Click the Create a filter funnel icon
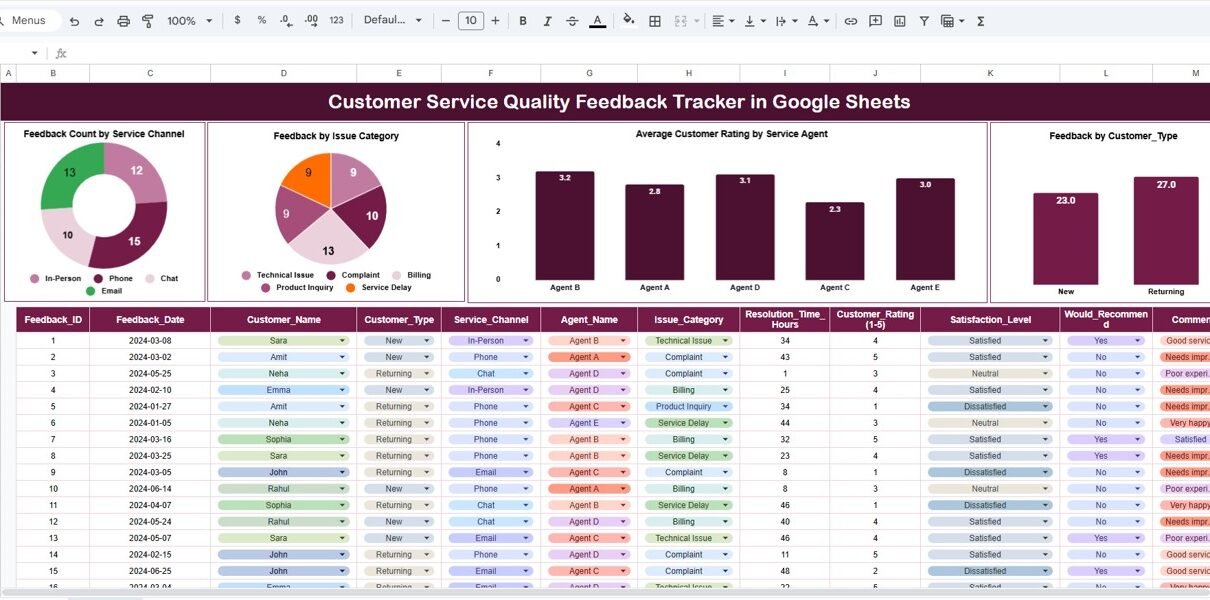 pyautogui.click(x=923, y=21)
